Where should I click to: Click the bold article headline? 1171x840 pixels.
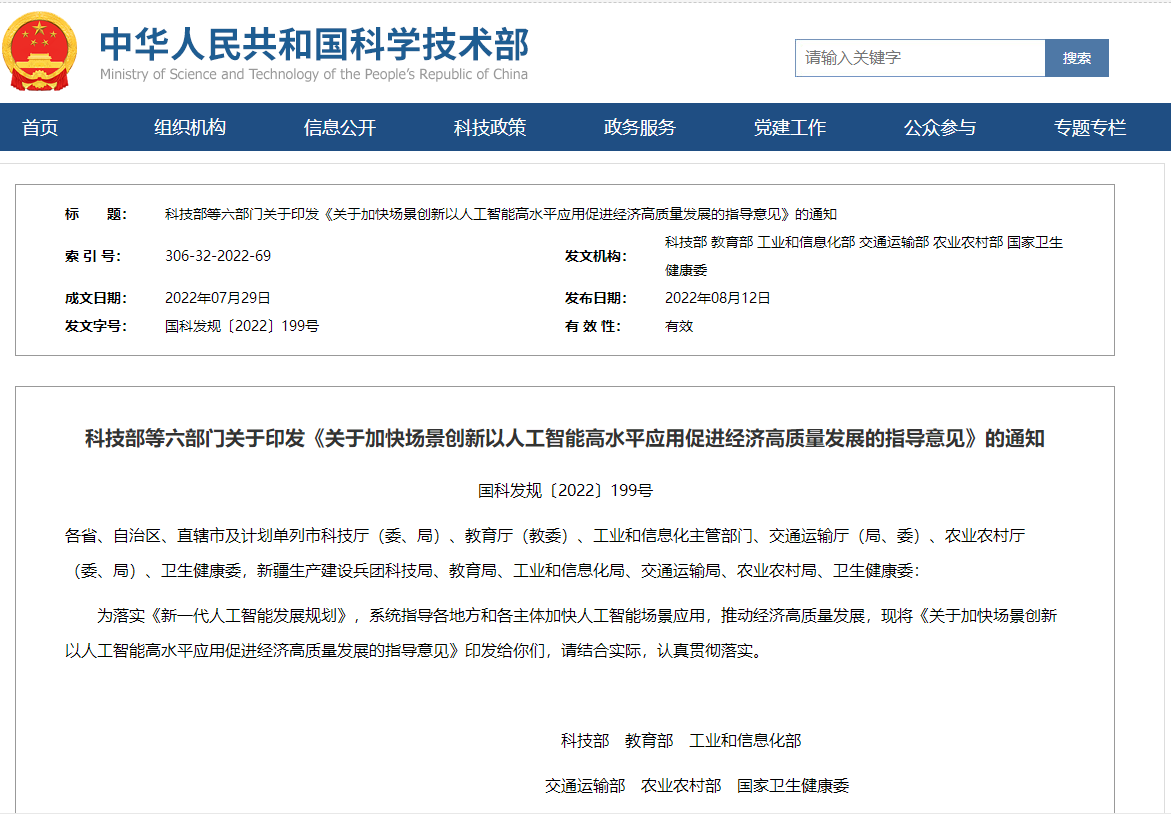point(565,438)
